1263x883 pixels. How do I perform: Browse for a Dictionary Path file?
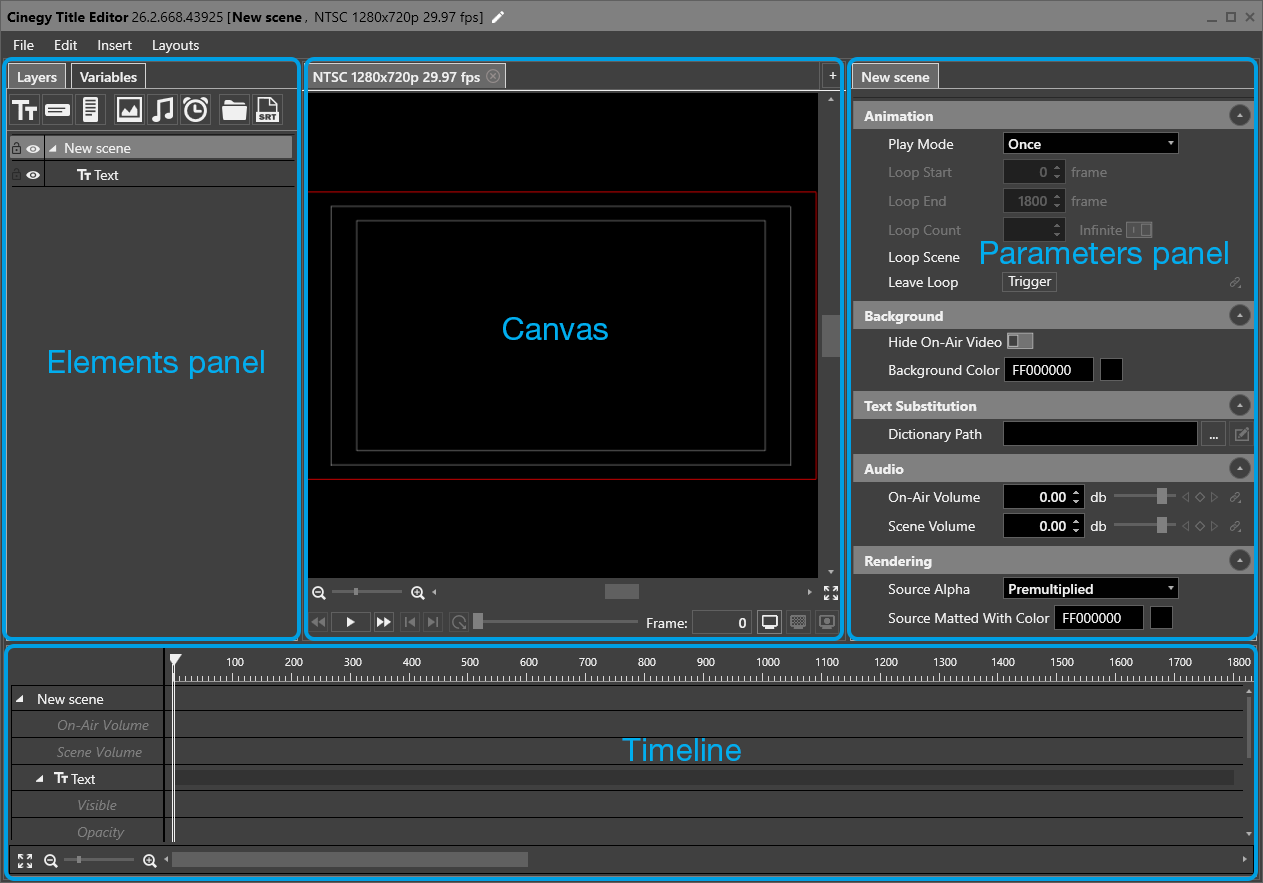click(1213, 434)
